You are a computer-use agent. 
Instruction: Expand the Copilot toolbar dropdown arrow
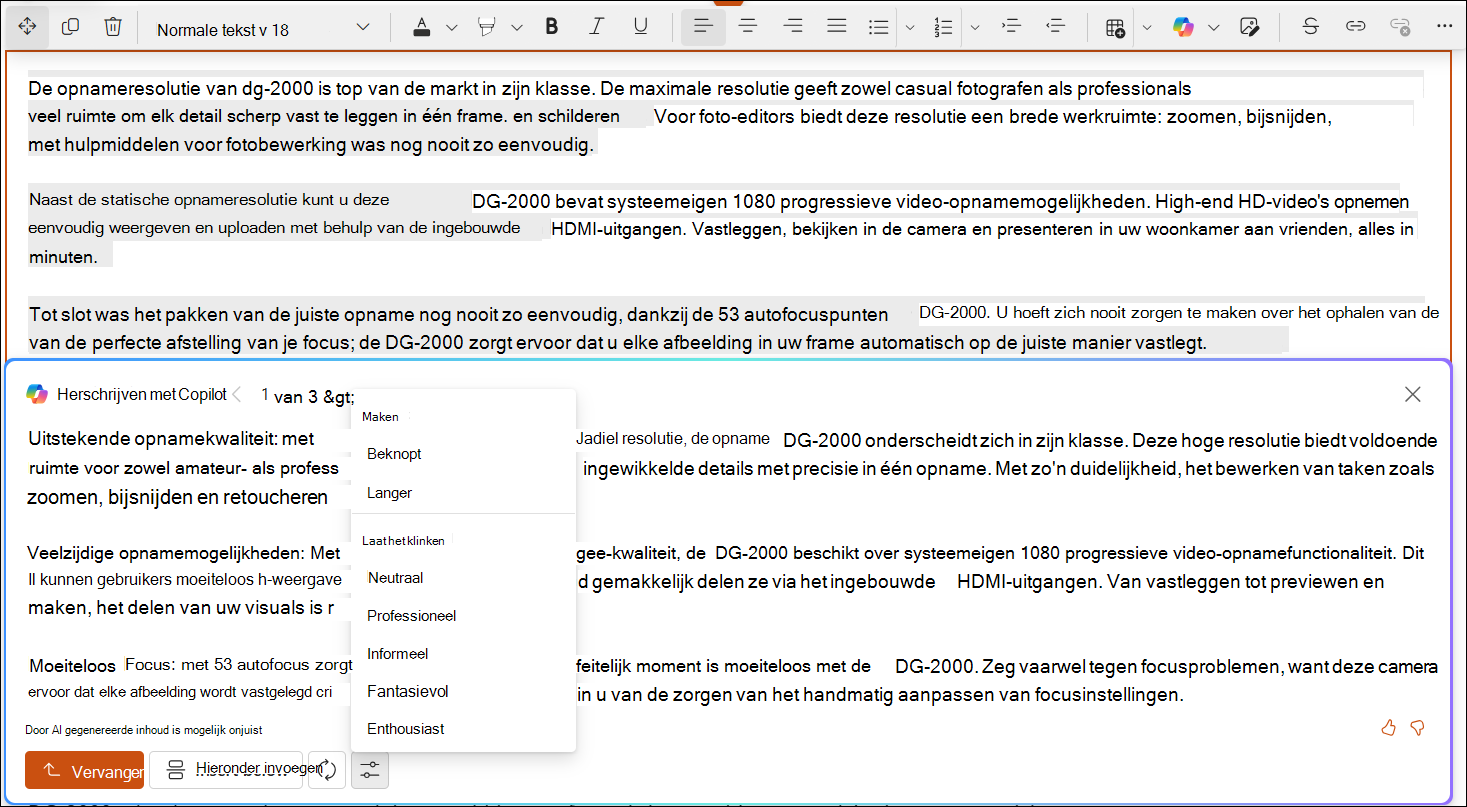pyautogui.click(x=1214, y=28)
